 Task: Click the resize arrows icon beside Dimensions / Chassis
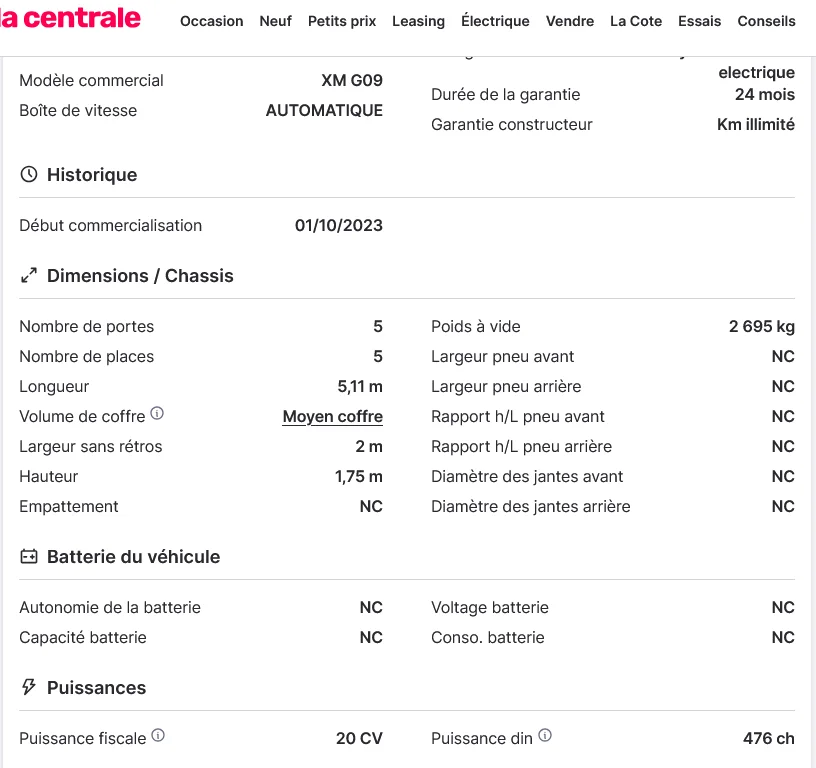[x=29, y=275]
